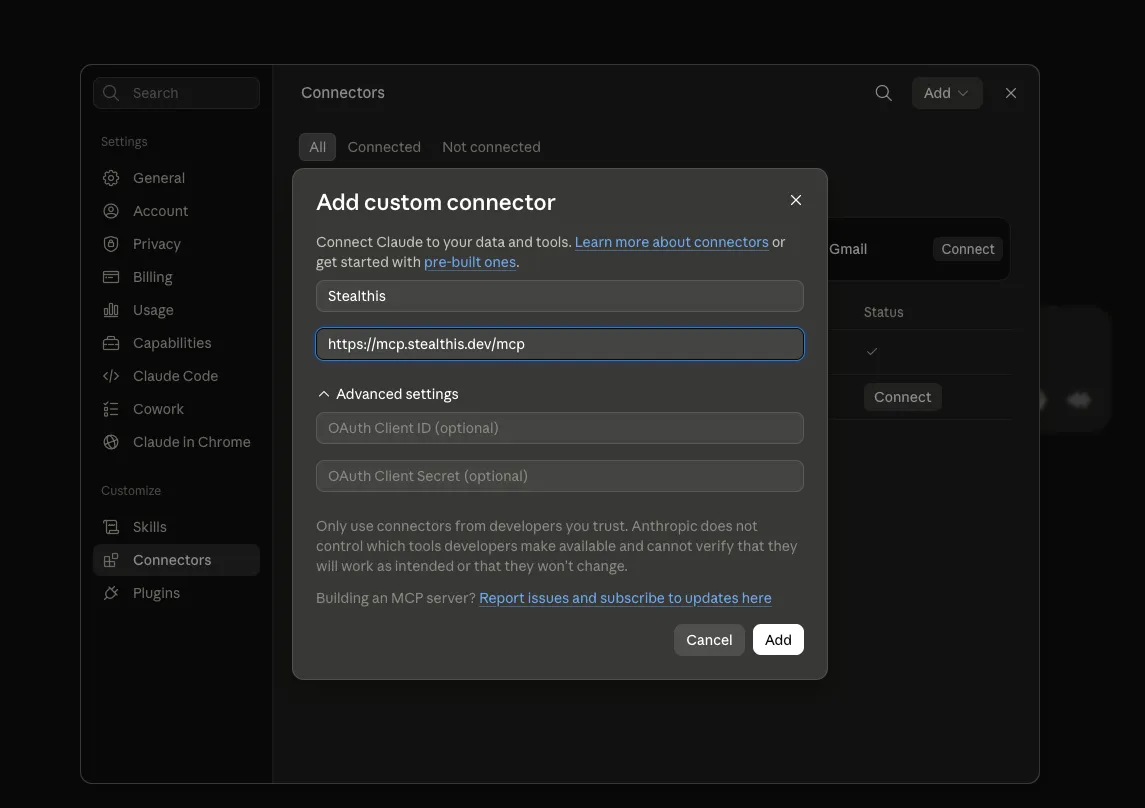
Task: Open the Skills page
Action: point(176,527)
